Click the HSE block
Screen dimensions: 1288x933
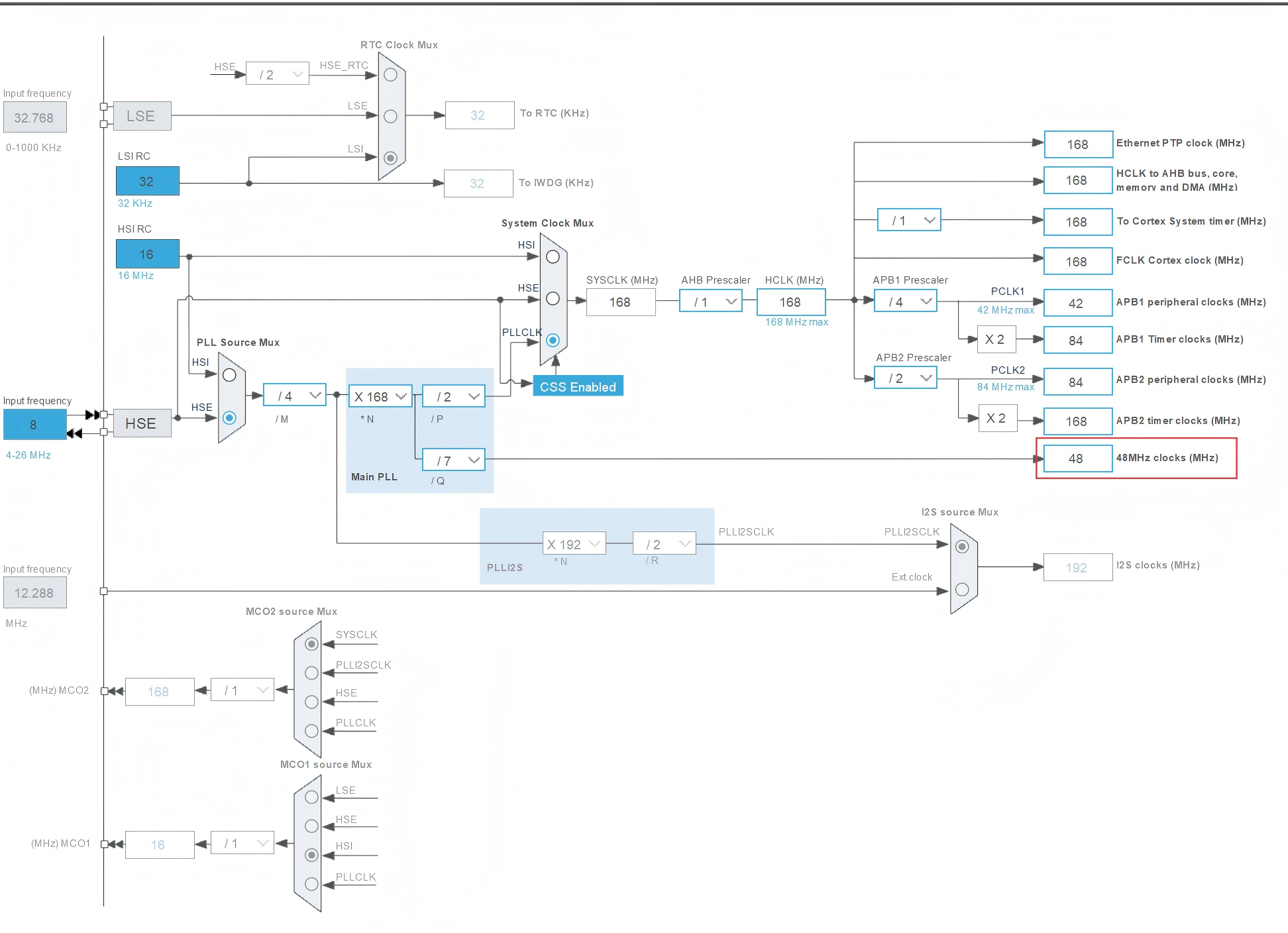(141, 423)
